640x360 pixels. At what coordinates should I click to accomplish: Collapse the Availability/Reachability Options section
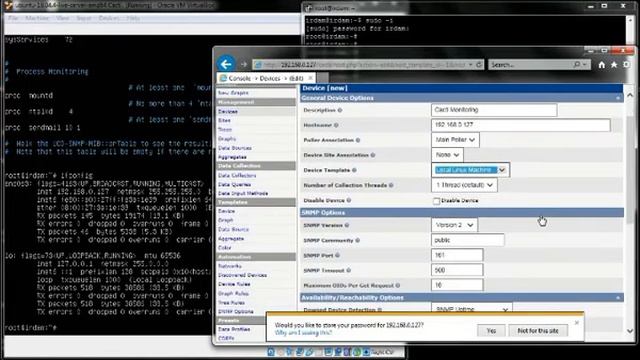[618, 298]
